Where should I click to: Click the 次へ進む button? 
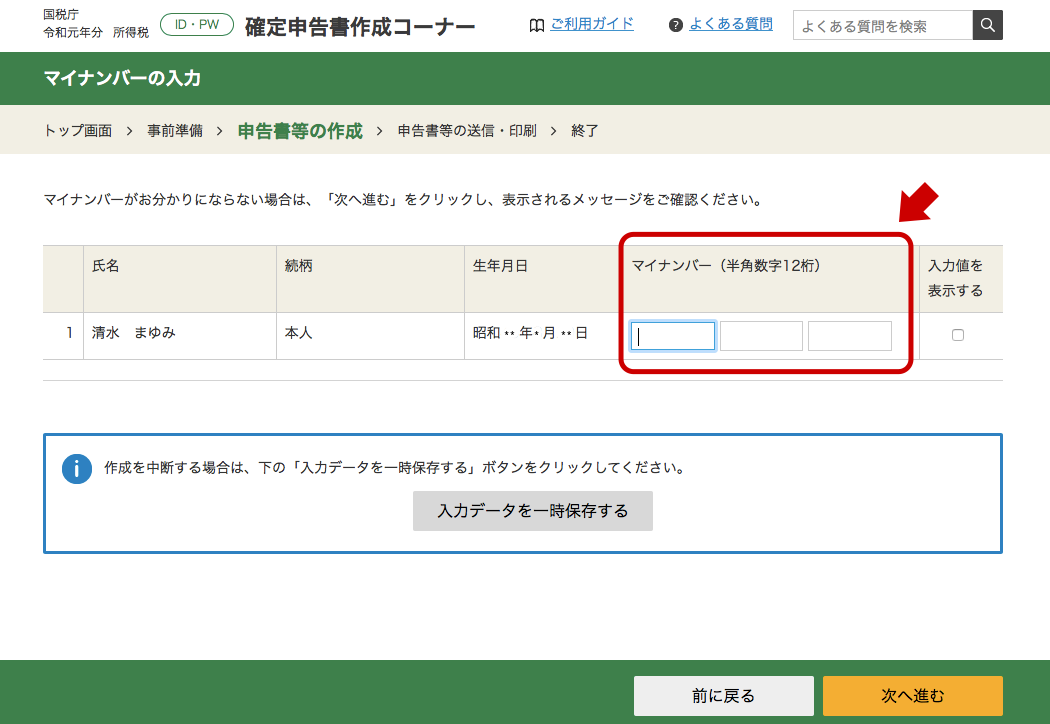(913, 695)
